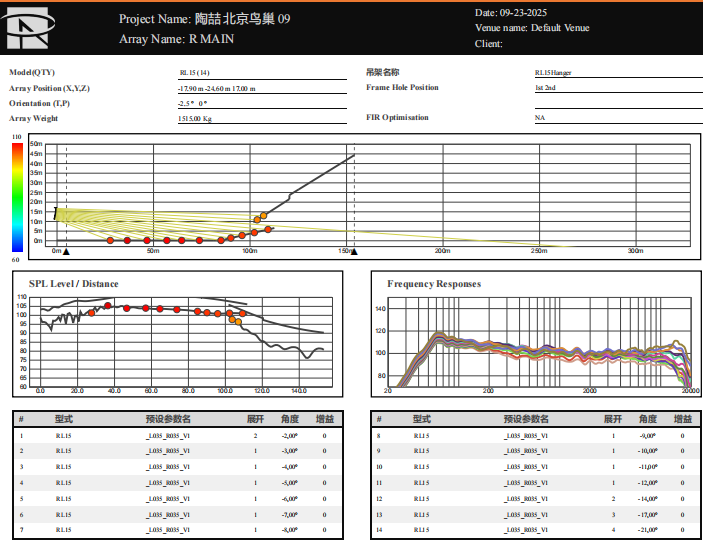Click the Orientation (T,P) label
Viewport: 703px width, 542px height.
pyautogui.click(x=39, y=104)
